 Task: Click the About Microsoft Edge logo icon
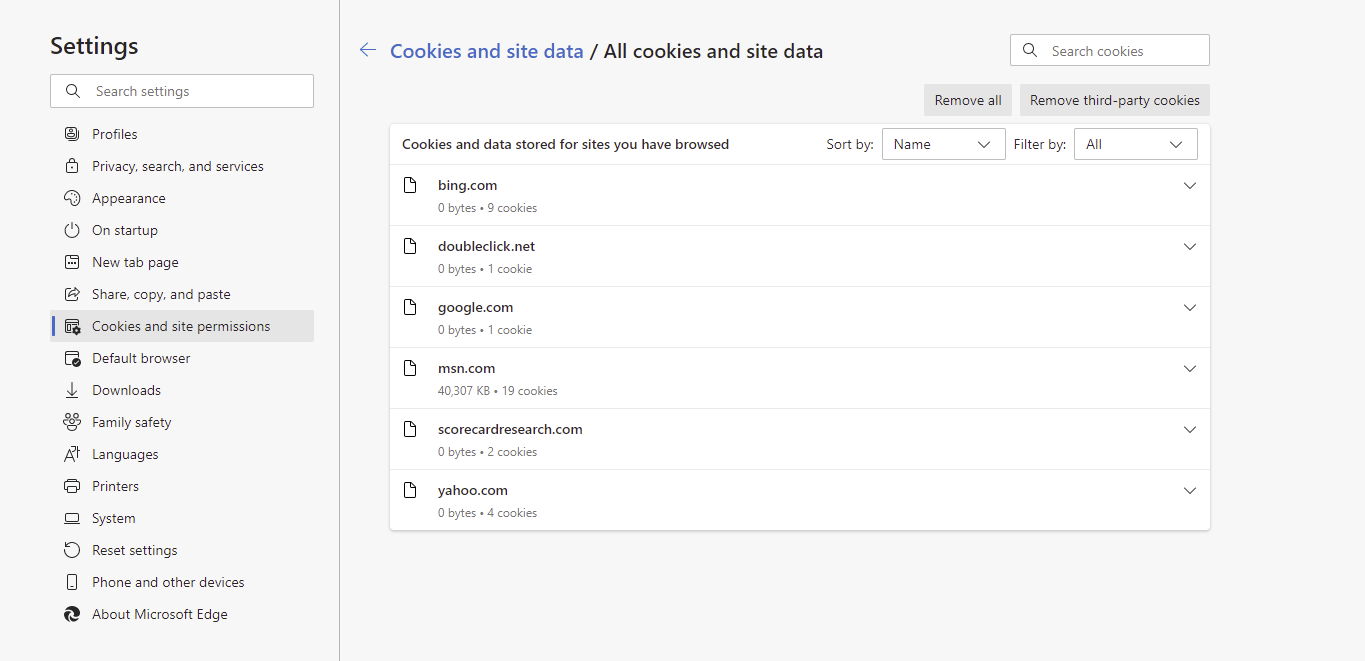pos(72,614)
